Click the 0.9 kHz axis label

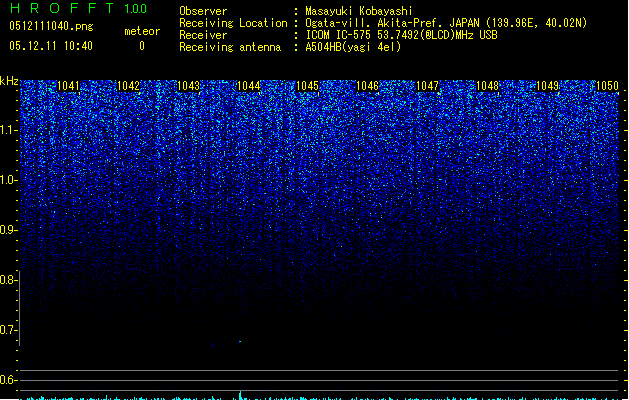click(8, 230)
